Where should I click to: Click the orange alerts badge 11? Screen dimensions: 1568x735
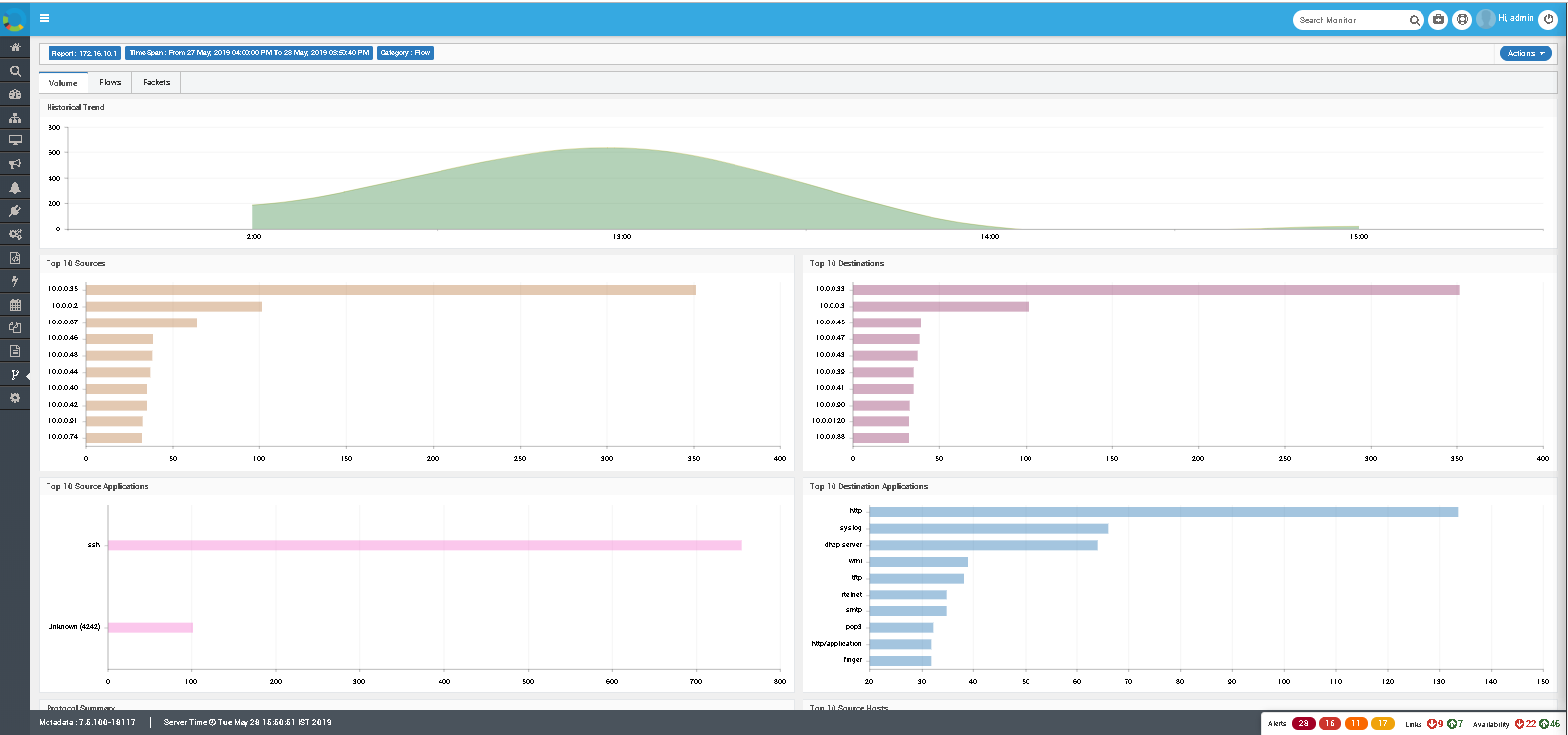click(1356, 724)
